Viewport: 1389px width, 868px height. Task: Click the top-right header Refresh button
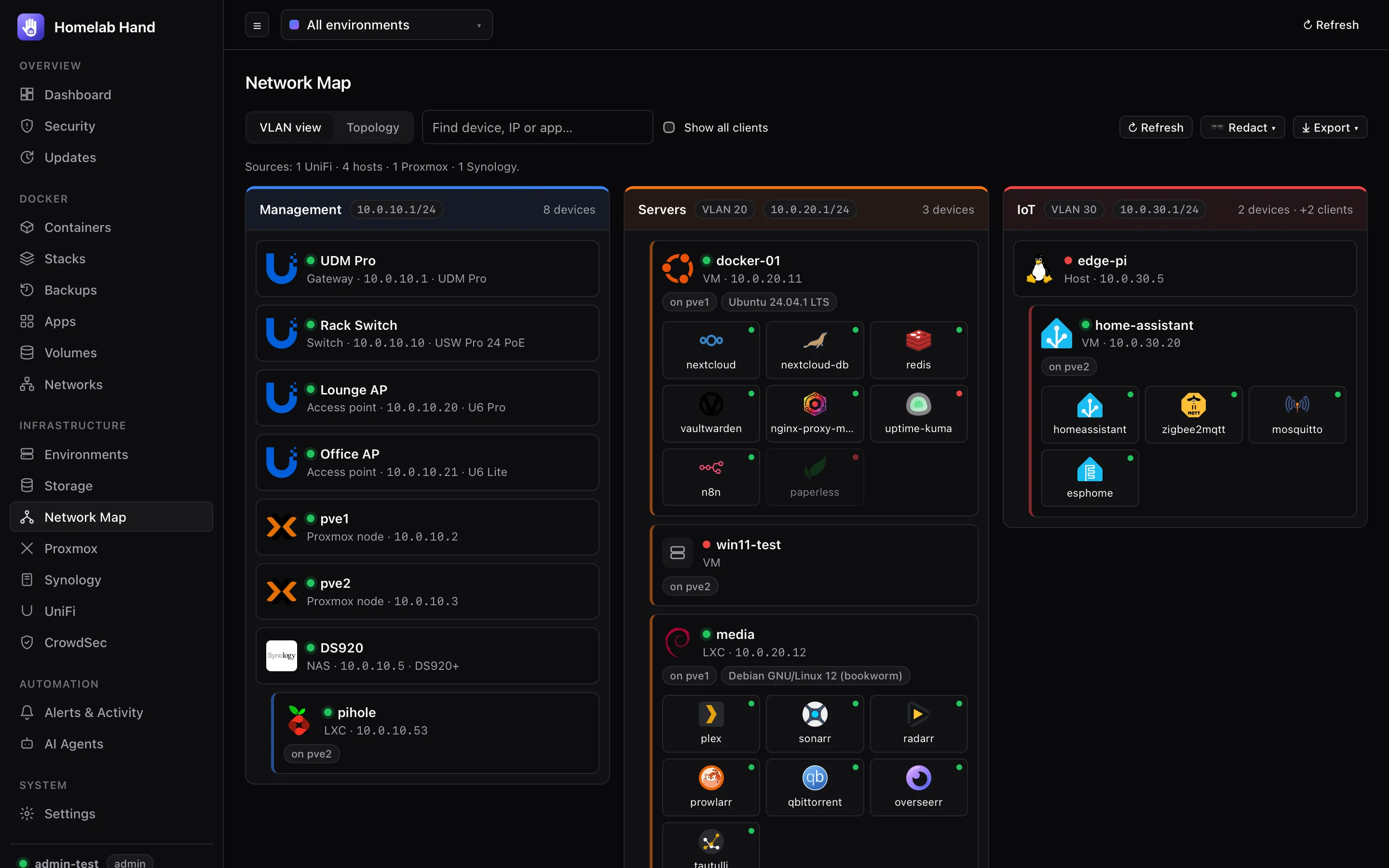[x=1331, y=25]
